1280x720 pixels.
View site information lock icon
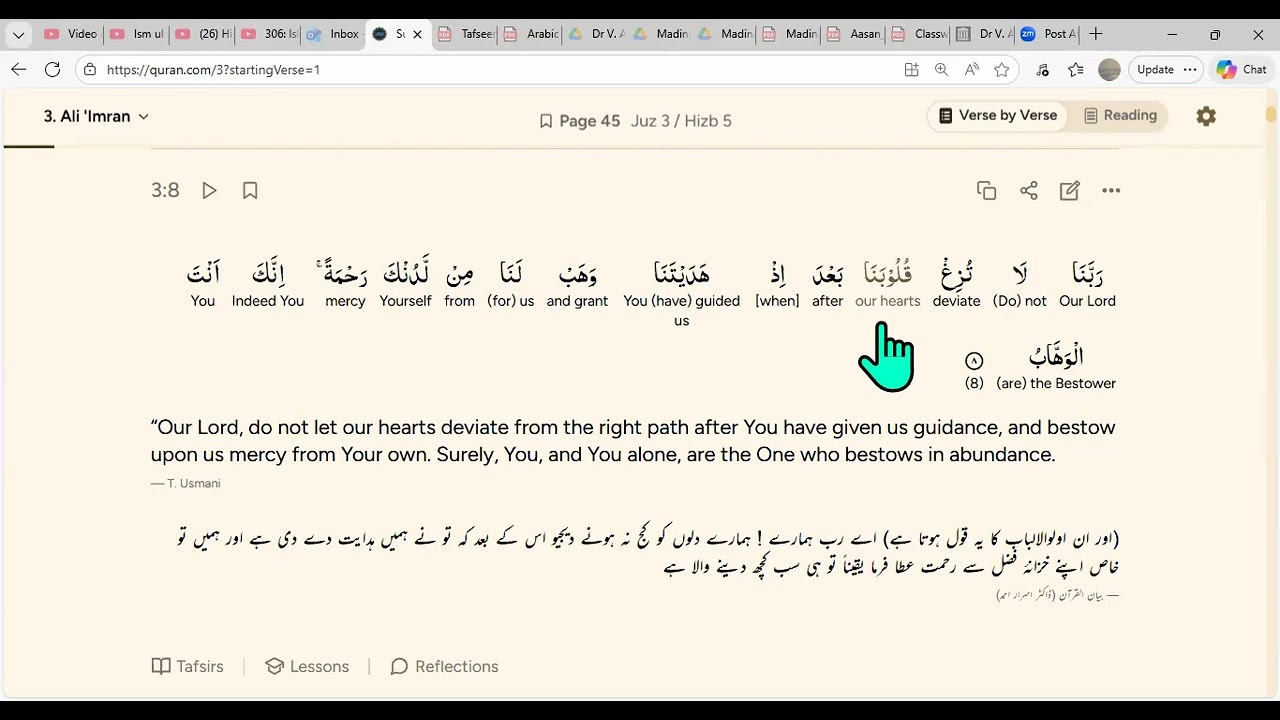click(x=90, y=70)
